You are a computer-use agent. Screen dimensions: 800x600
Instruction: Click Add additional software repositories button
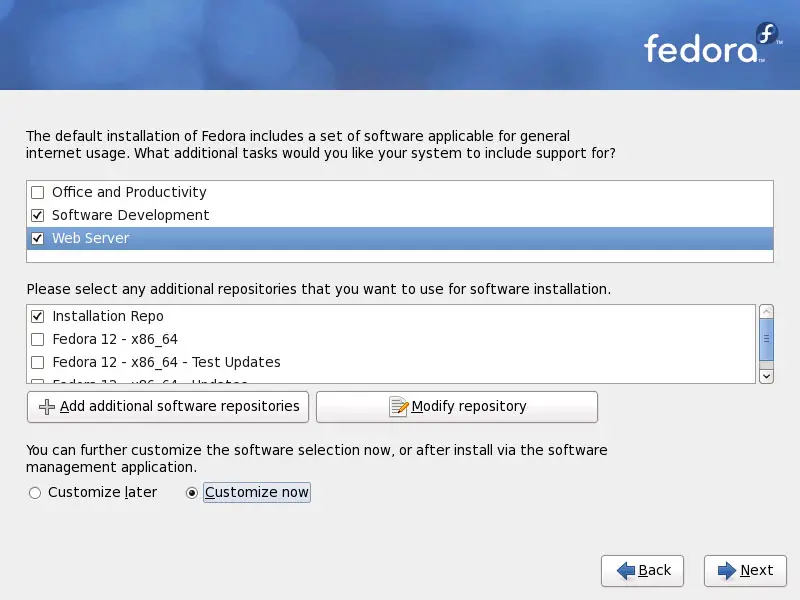tap(168, 407)
